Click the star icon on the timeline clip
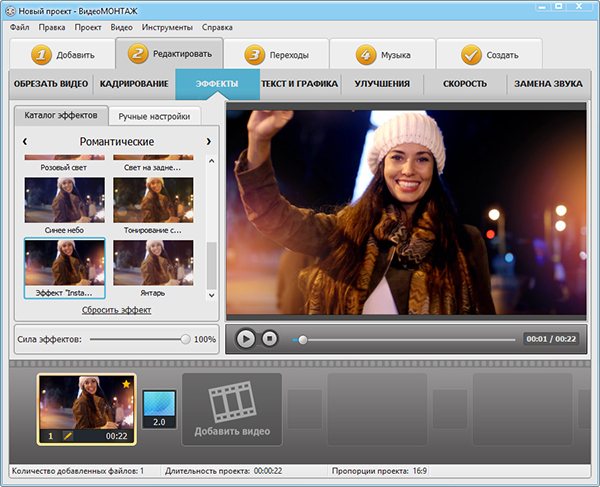Image resolution: width=600 pixels, height=487 pixels. (126, 384)
